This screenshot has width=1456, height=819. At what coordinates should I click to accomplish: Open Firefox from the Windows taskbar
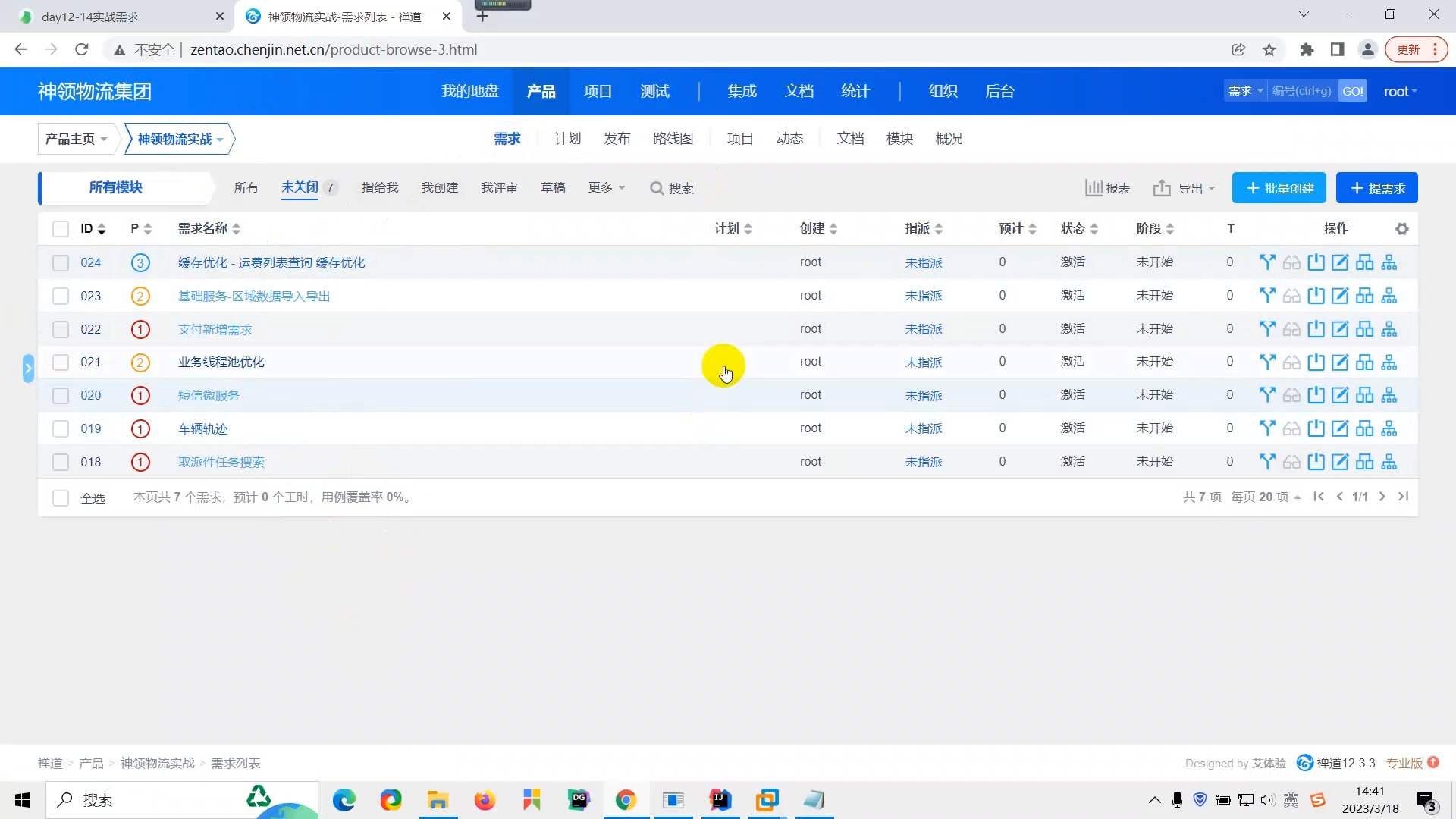coord(484,800)
